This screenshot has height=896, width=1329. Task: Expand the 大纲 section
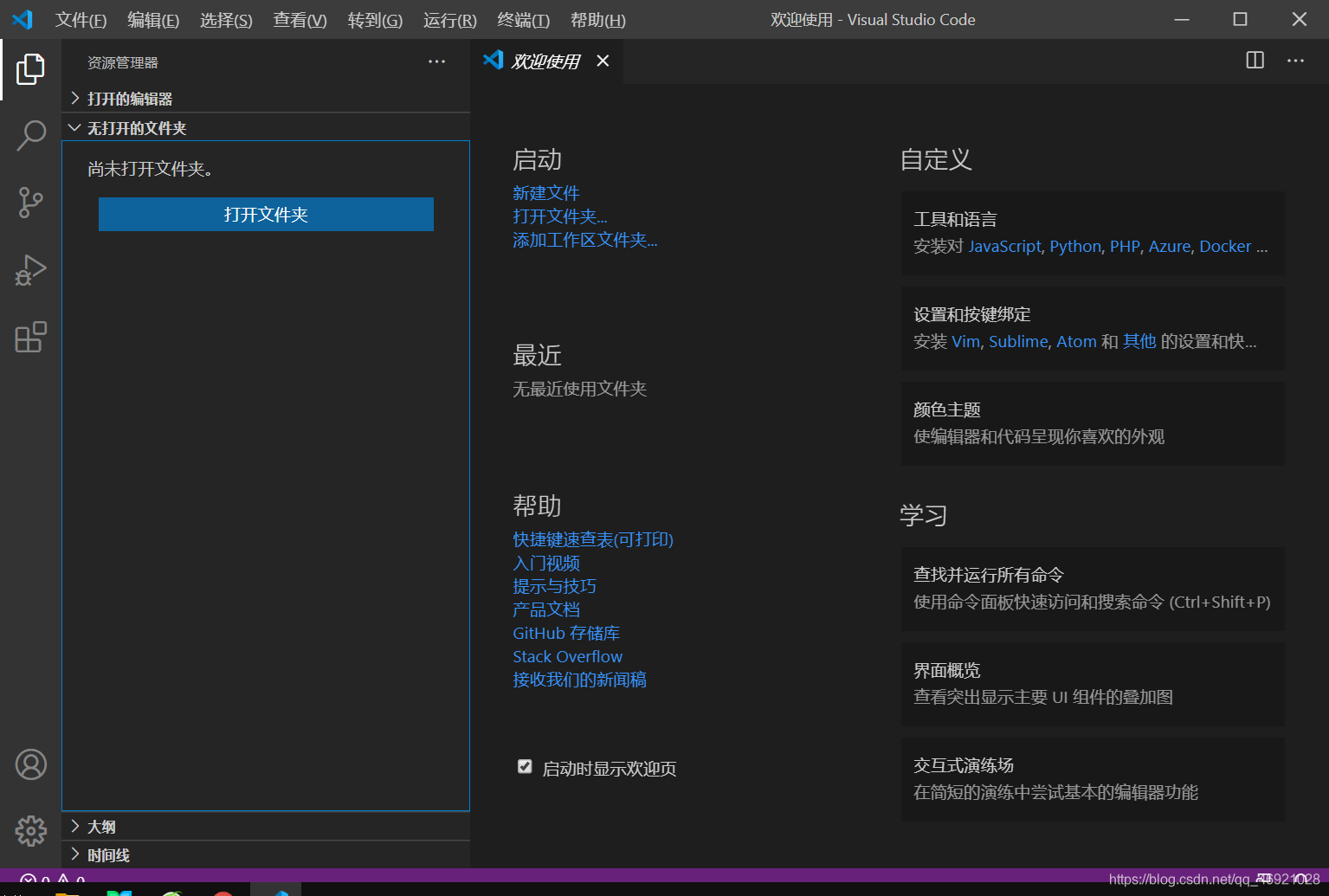coord(266,827)
